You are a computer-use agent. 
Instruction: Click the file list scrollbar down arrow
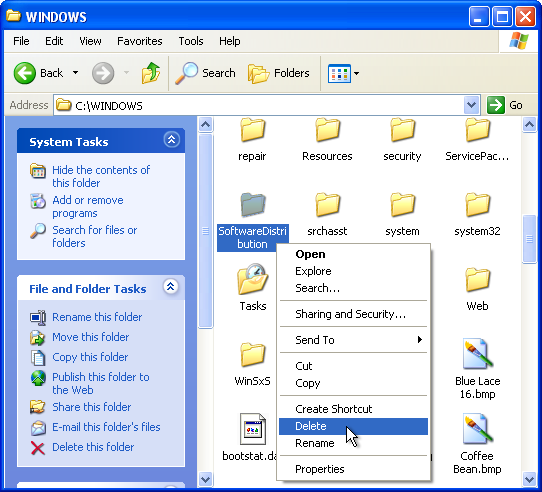pos(529,479)
